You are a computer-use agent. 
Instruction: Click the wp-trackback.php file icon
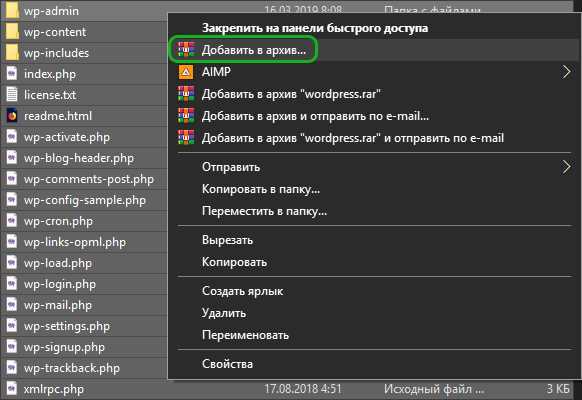click(12, 368)
